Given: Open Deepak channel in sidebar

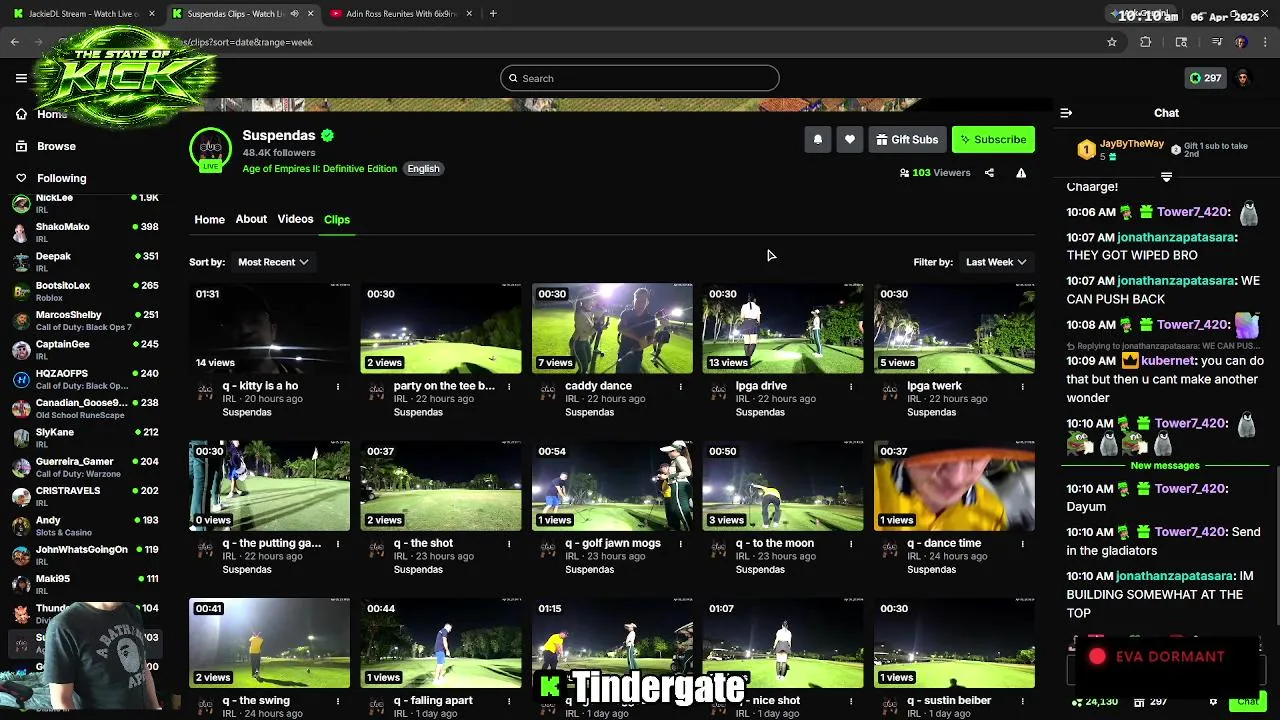Looking at the screenshot, I should 85,262.
